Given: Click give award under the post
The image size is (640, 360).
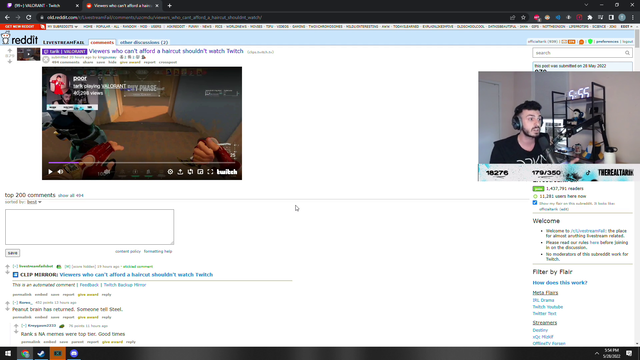Looking at the screenshot, I should click(x=130, y=62).
